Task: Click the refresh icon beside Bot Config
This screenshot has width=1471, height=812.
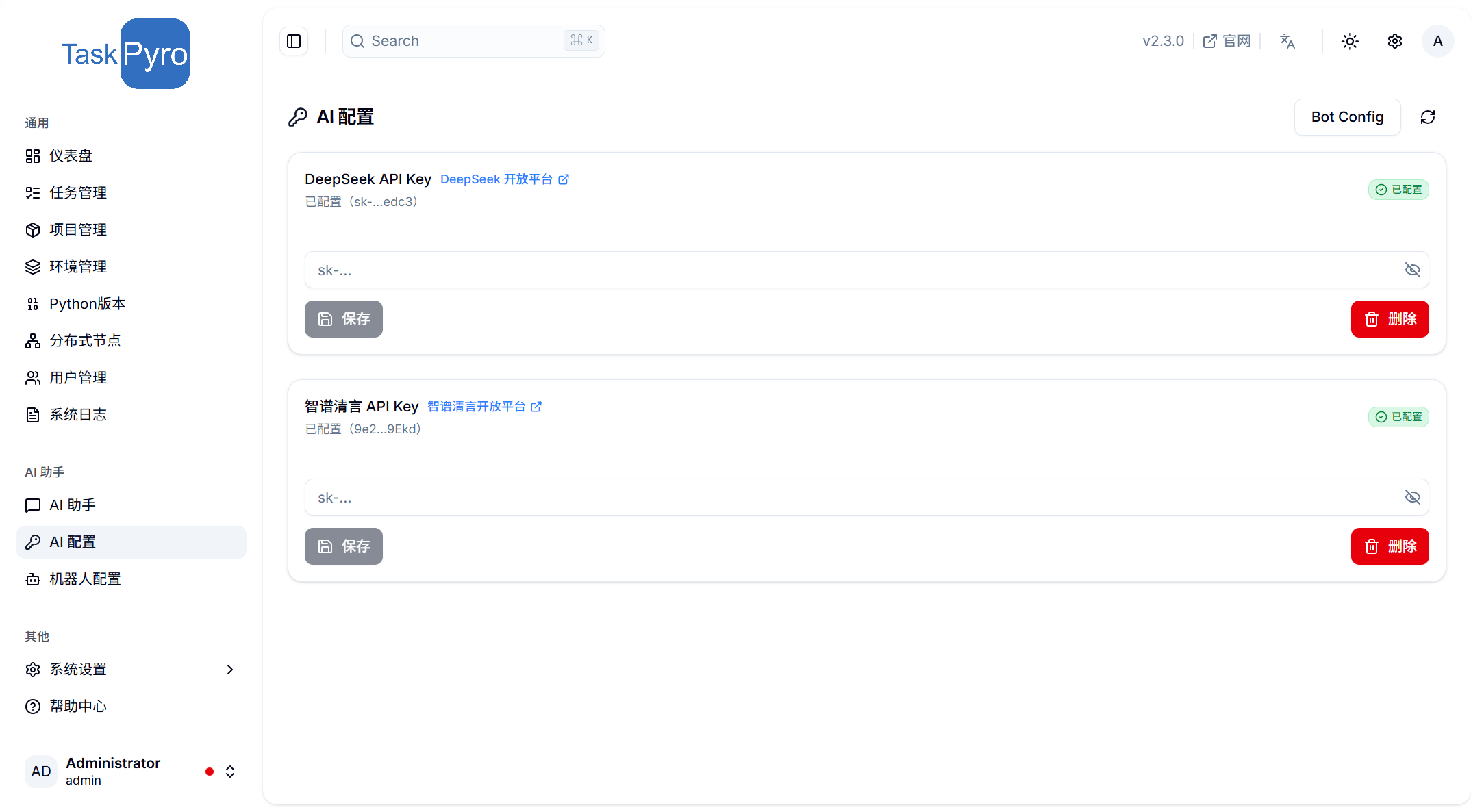Action: 1428,117
